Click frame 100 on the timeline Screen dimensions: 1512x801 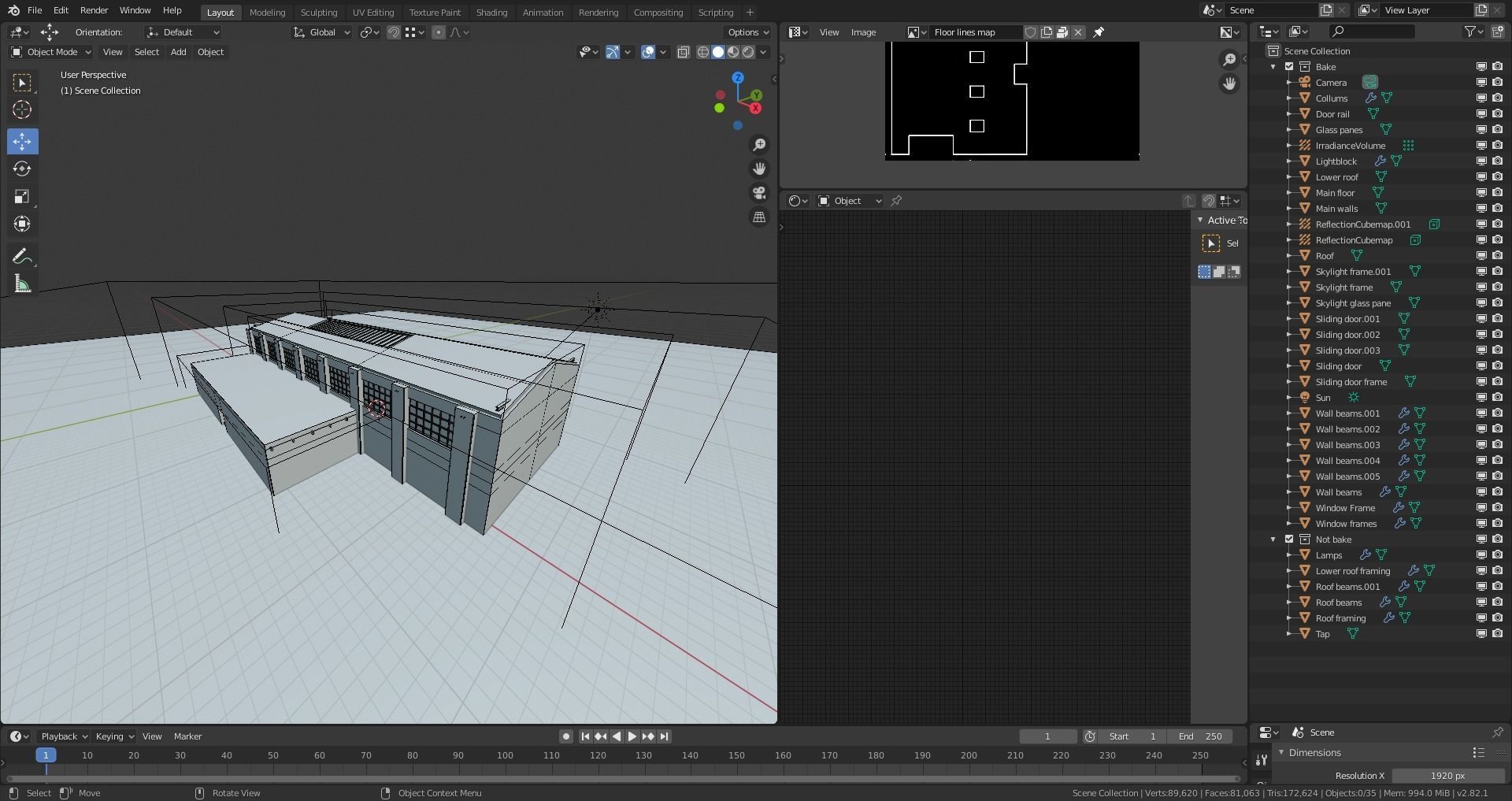(x=505, y=755)
